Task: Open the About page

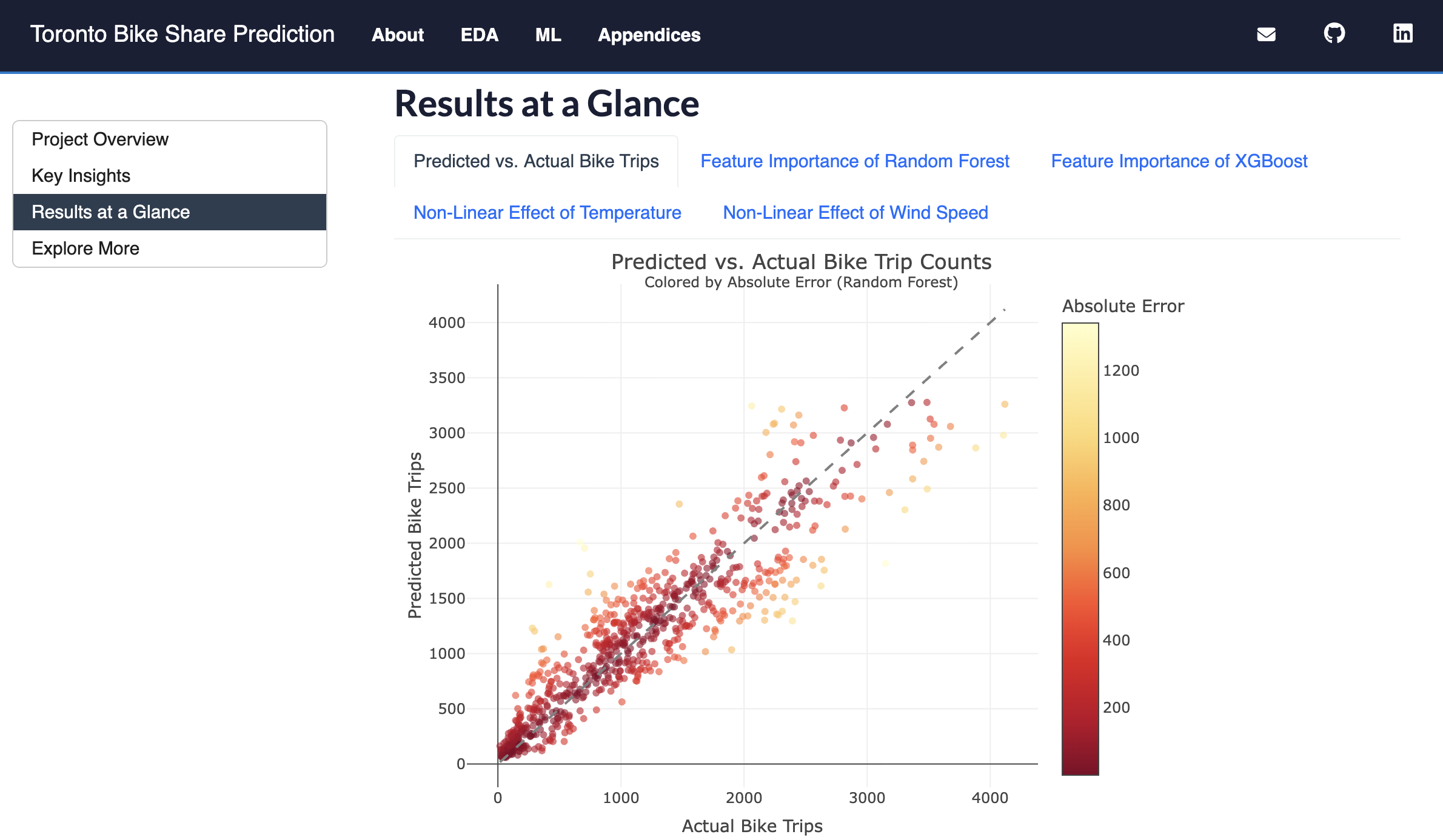Action: tap(397, 35)
